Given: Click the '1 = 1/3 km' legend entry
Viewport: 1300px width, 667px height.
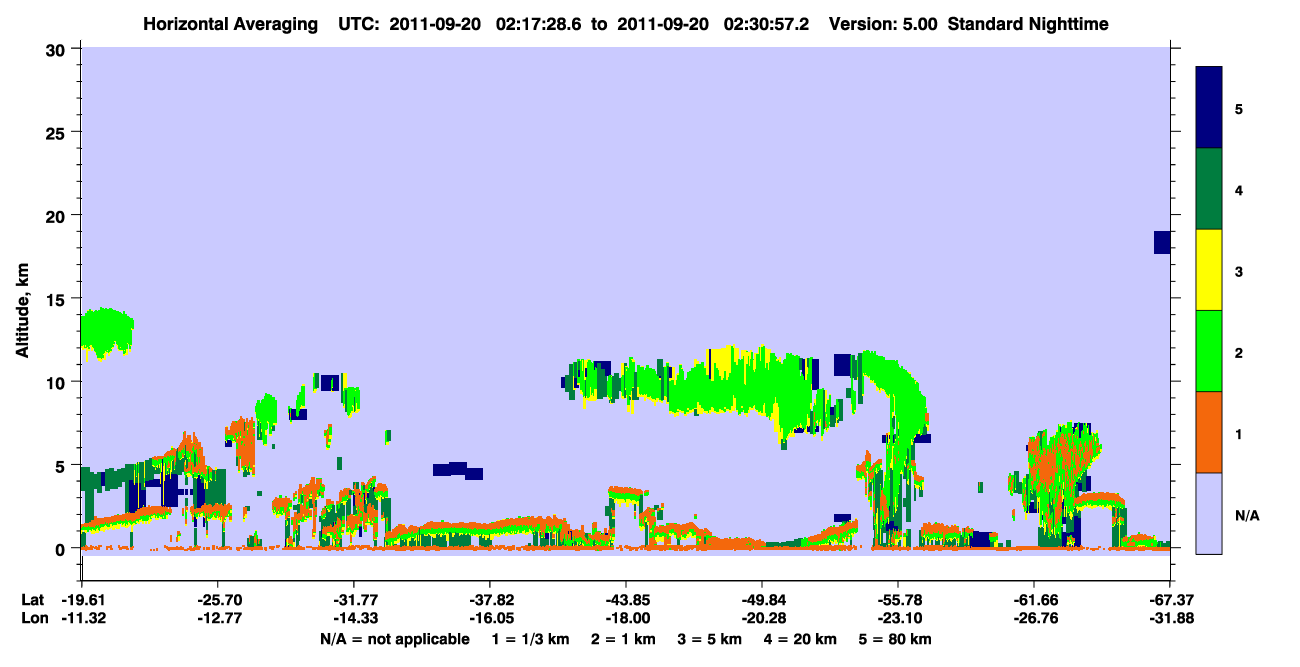Looking at the screenshot, I should pos(531,639).
